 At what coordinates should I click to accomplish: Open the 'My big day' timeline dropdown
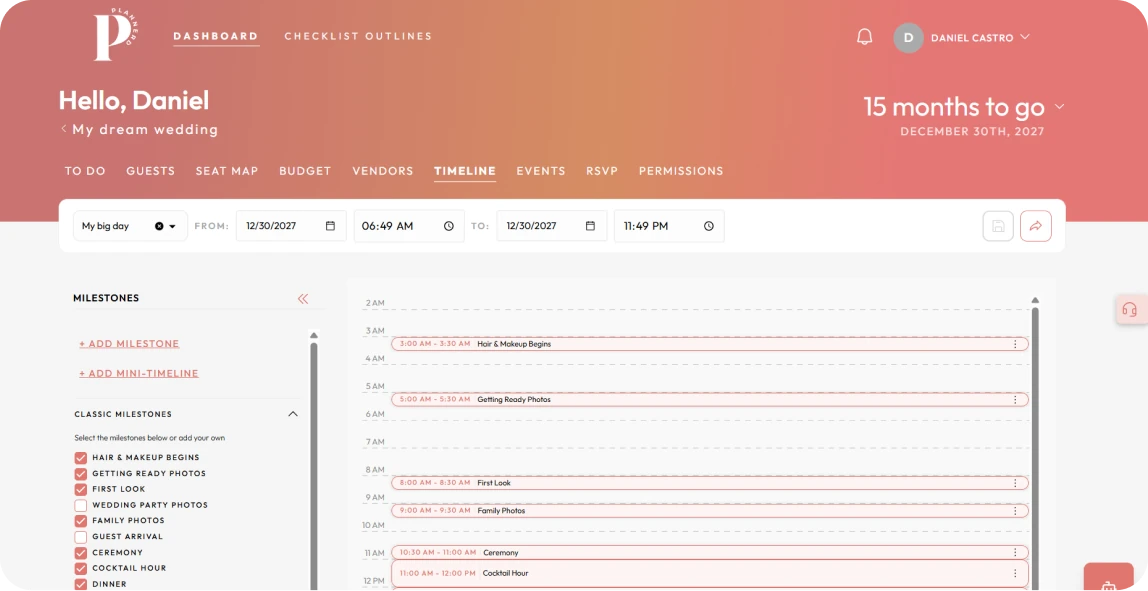point(173,226)
